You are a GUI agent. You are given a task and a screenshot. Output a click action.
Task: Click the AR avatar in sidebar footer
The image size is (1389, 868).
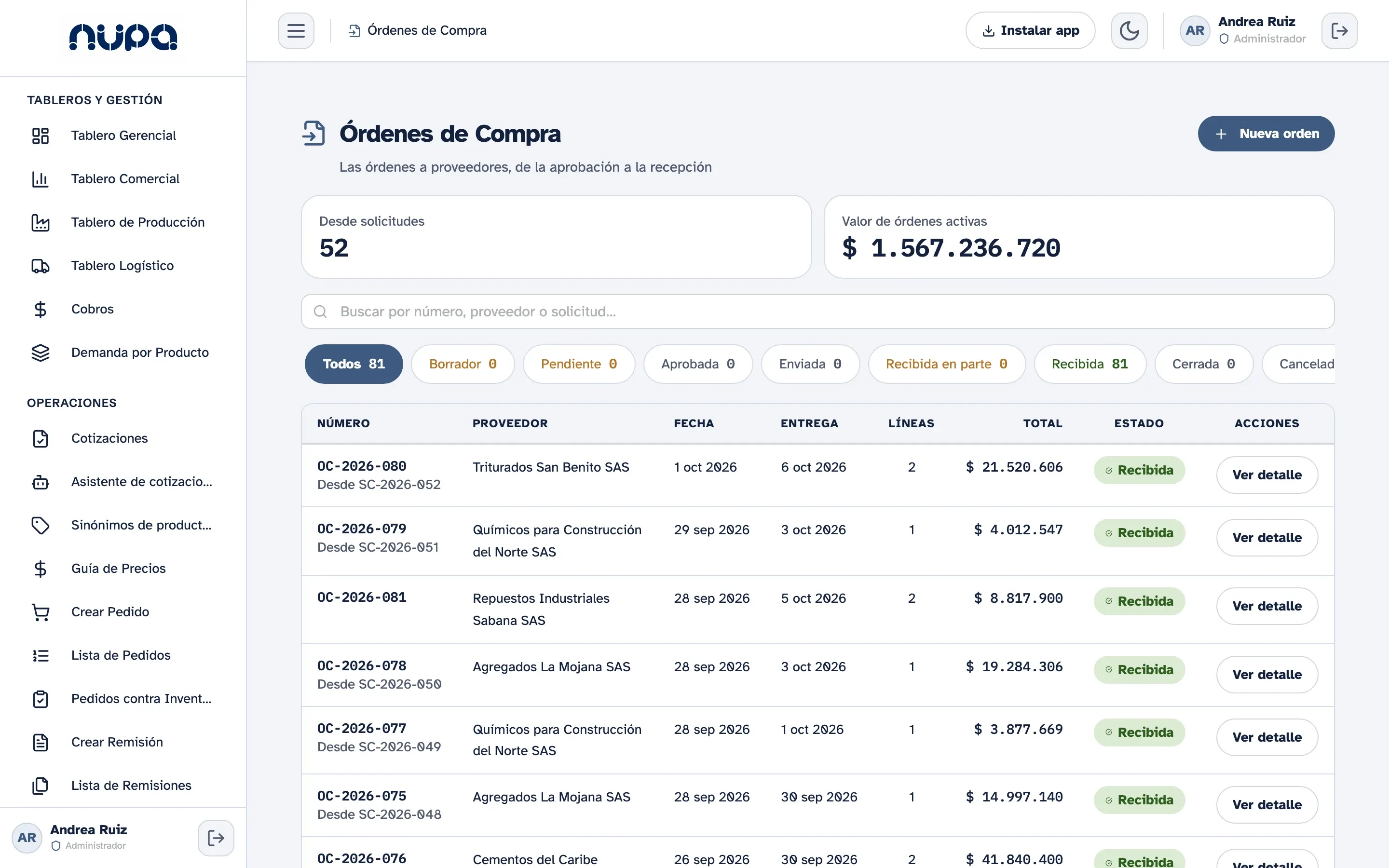point(27,838)
